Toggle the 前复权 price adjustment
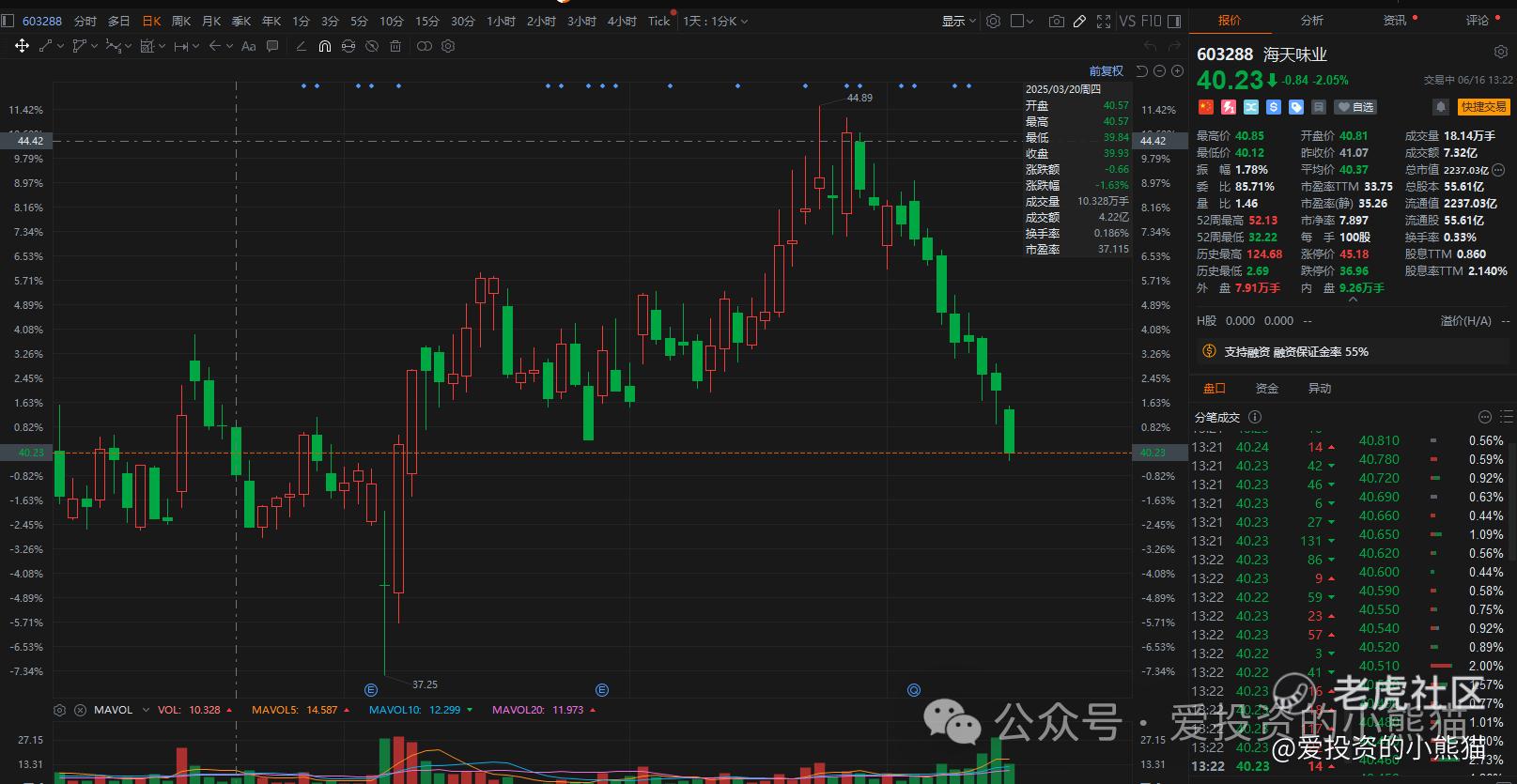Viewport: 1517px width, 784px height. click(1107, 71)
